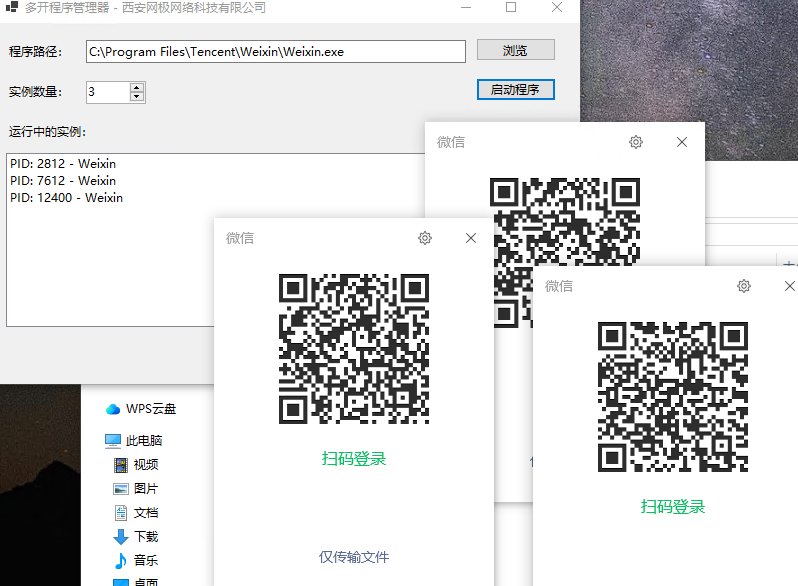Click 扫码登录 text in middle WeChat window
Screen dimensions: 798x586
(x=354, y=459)
